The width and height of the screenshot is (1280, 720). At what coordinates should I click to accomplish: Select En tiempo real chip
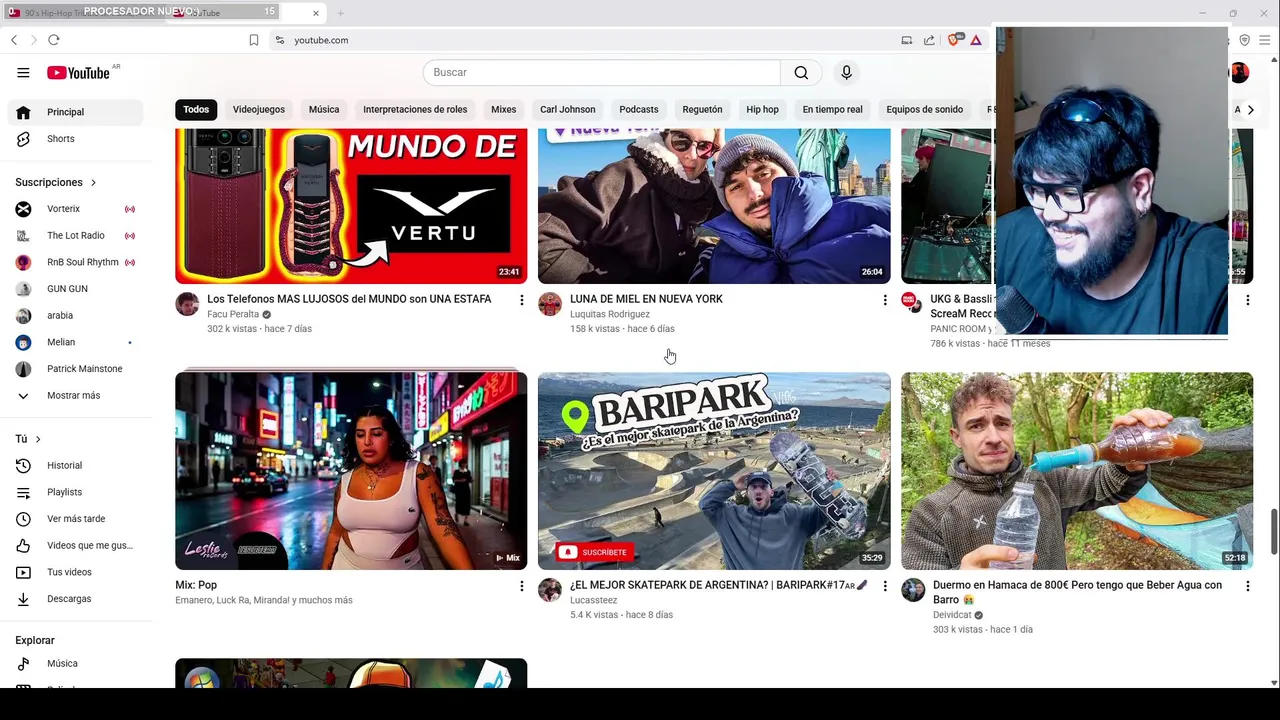pyautogui.click(x=832, y=110)
